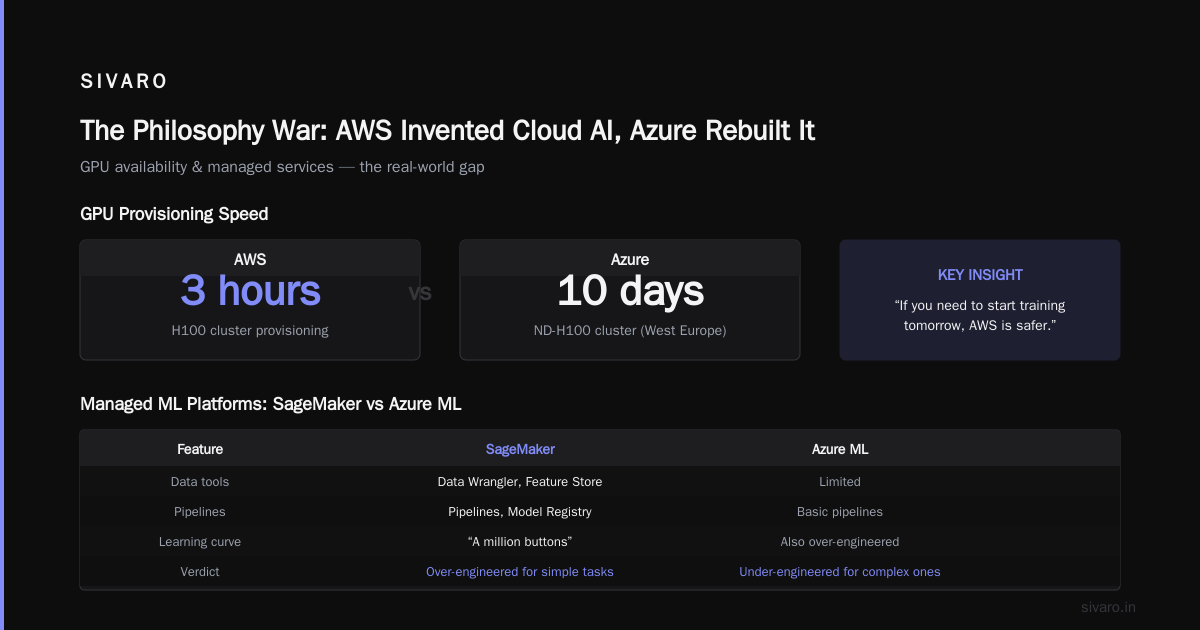Click "Pipelines, Model Registry" cell

click(520, 512)
